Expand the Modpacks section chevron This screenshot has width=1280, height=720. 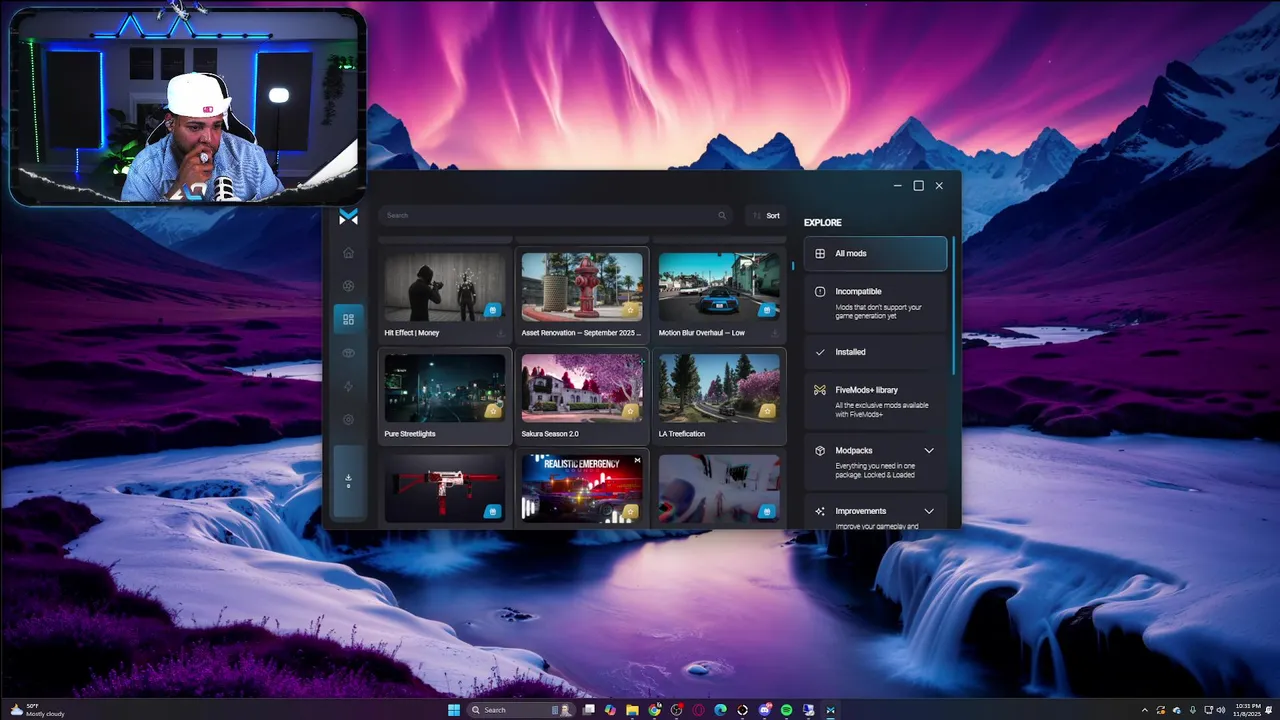[929, 451]
